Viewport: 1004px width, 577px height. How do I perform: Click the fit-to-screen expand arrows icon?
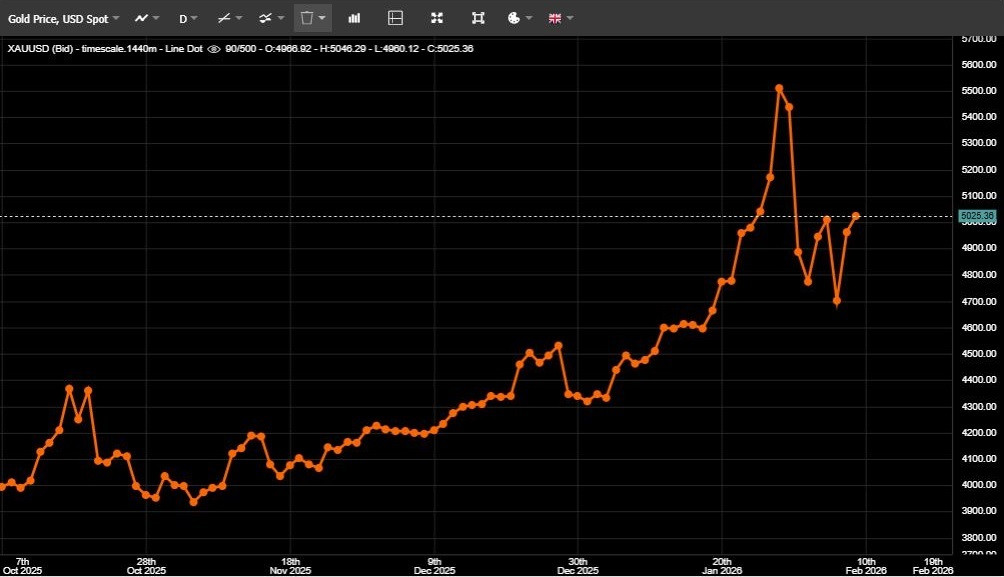436,18
